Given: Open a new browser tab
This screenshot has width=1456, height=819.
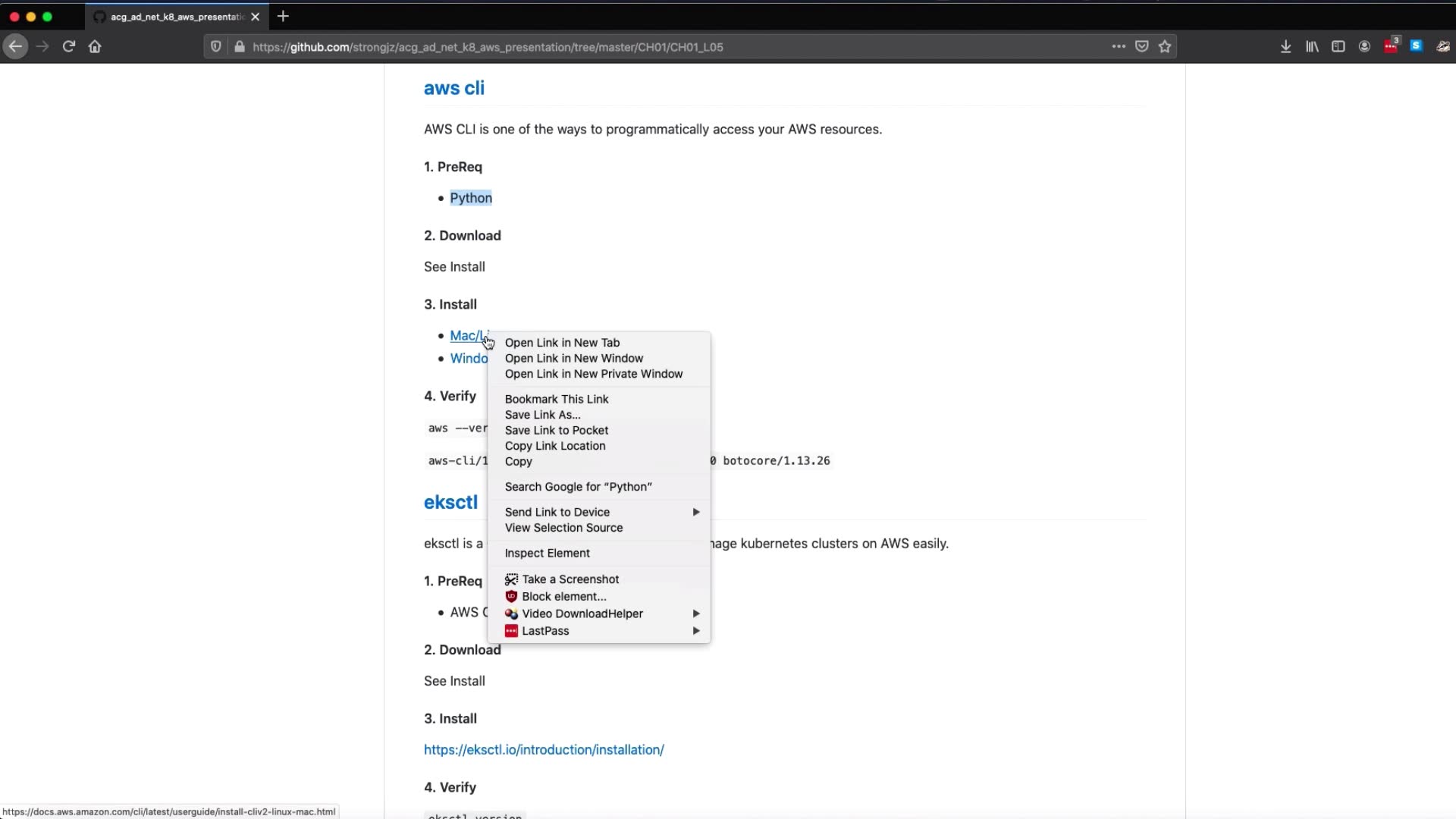Looking at the screenshot, I should (x=283, y=16).
